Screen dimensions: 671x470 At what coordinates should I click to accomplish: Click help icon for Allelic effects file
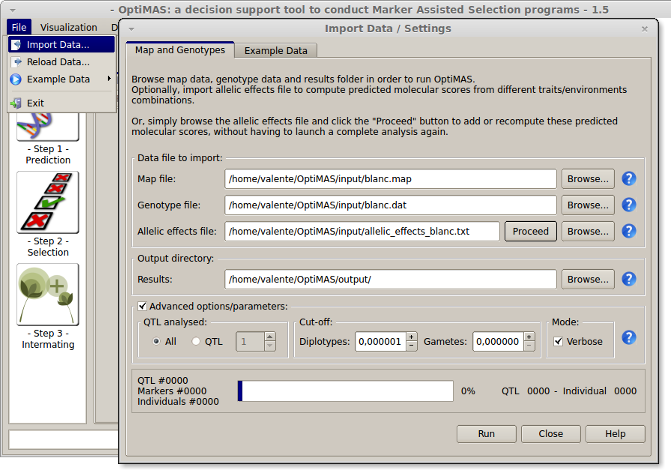[x=629, y=231]
